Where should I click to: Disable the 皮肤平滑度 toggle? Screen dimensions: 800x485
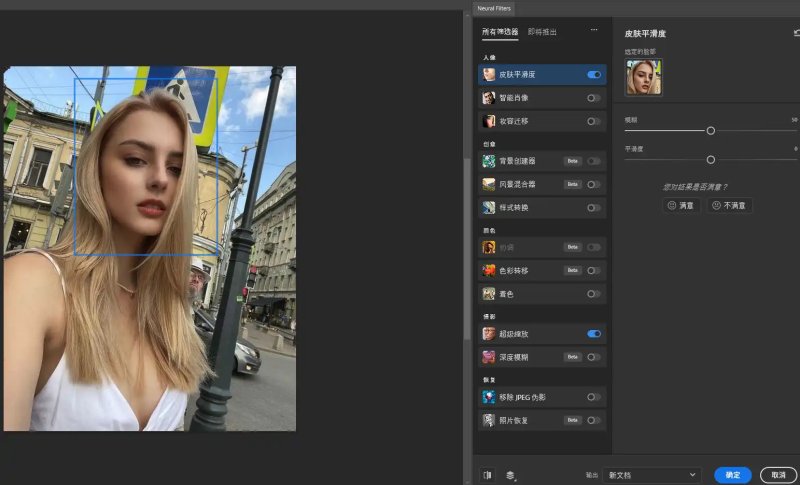coord(594,74)
